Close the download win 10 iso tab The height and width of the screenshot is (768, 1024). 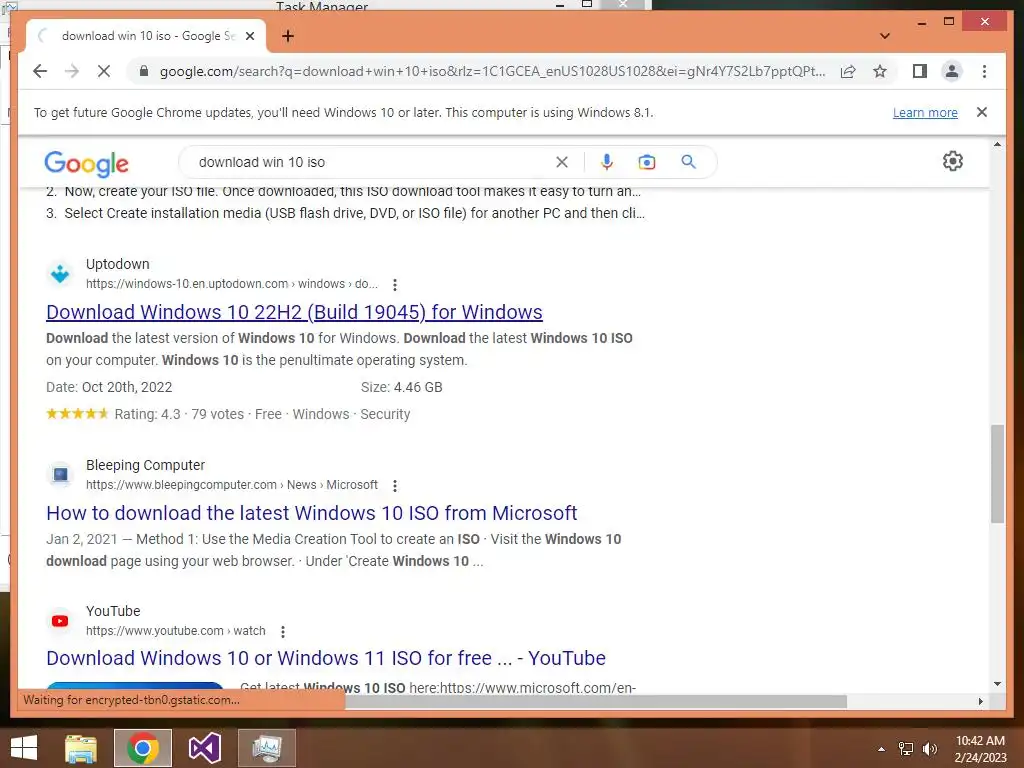tap(249, 36)
